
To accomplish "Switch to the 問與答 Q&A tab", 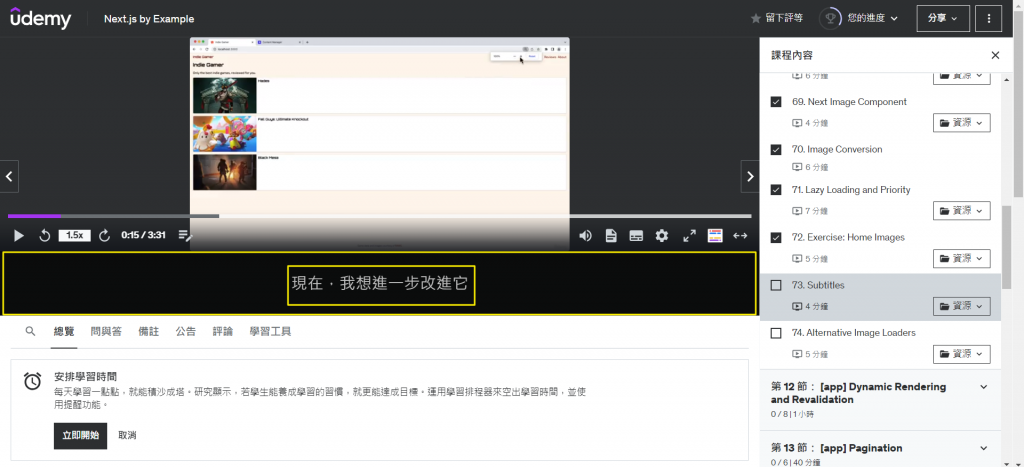I will [106, 332].
